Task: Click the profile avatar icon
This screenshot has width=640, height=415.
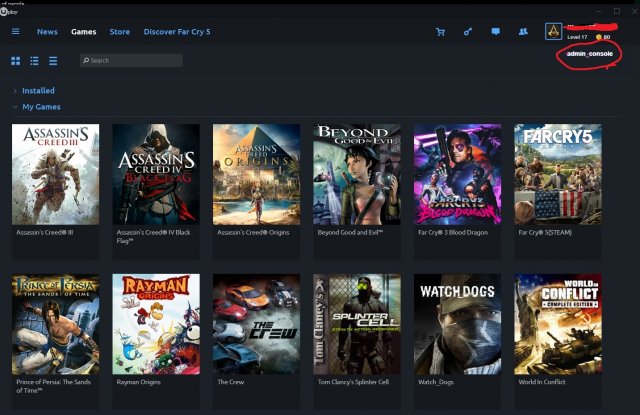Action: [552, 31]
